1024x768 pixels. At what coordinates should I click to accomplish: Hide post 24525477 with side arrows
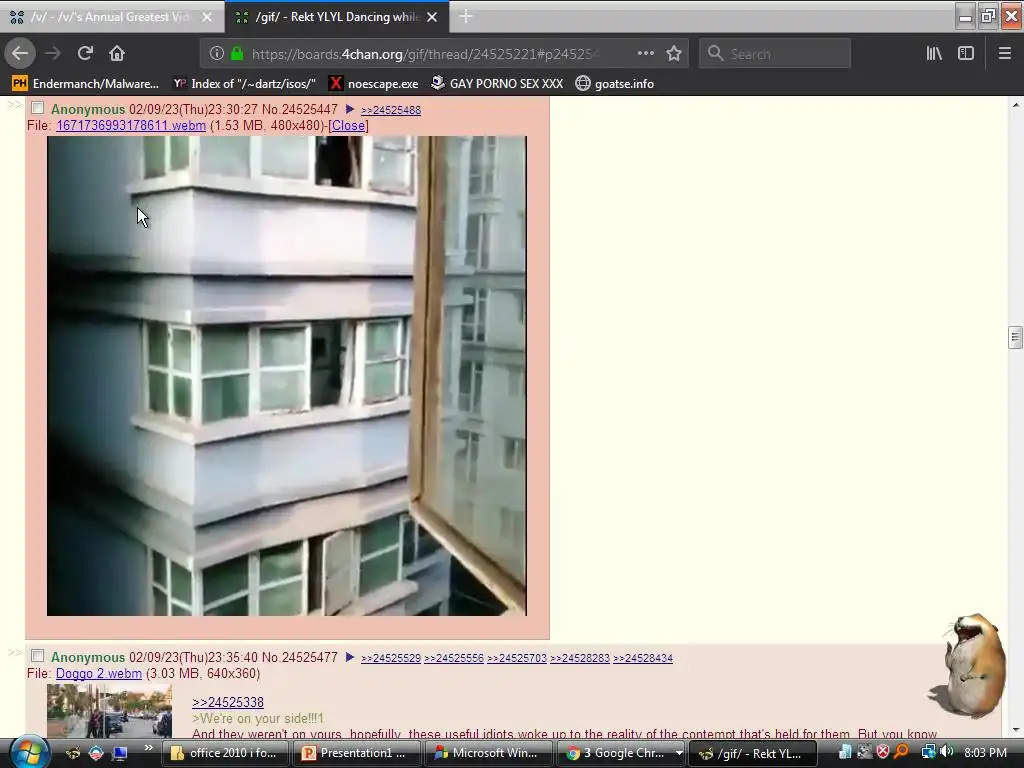point(14,652)
